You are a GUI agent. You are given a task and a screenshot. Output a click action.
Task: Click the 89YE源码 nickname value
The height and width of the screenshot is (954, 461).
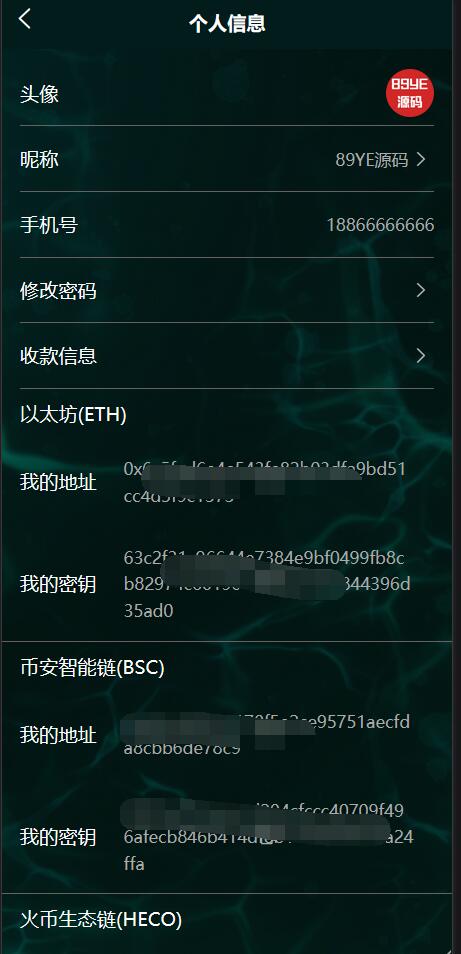(x=372, y=160)
